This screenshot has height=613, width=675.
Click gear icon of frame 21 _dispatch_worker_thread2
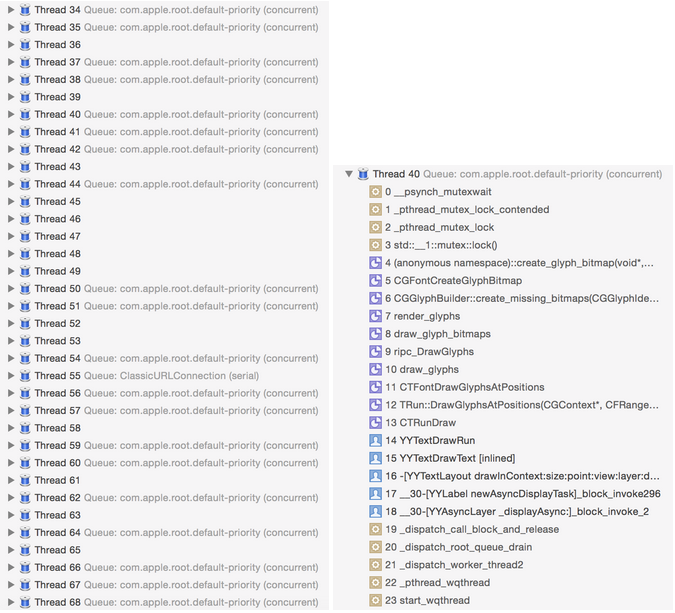point(375,565)
